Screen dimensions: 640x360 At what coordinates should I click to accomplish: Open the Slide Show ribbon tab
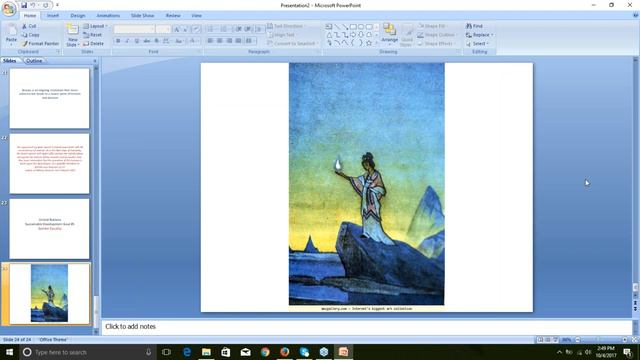[x=142, y=16]
